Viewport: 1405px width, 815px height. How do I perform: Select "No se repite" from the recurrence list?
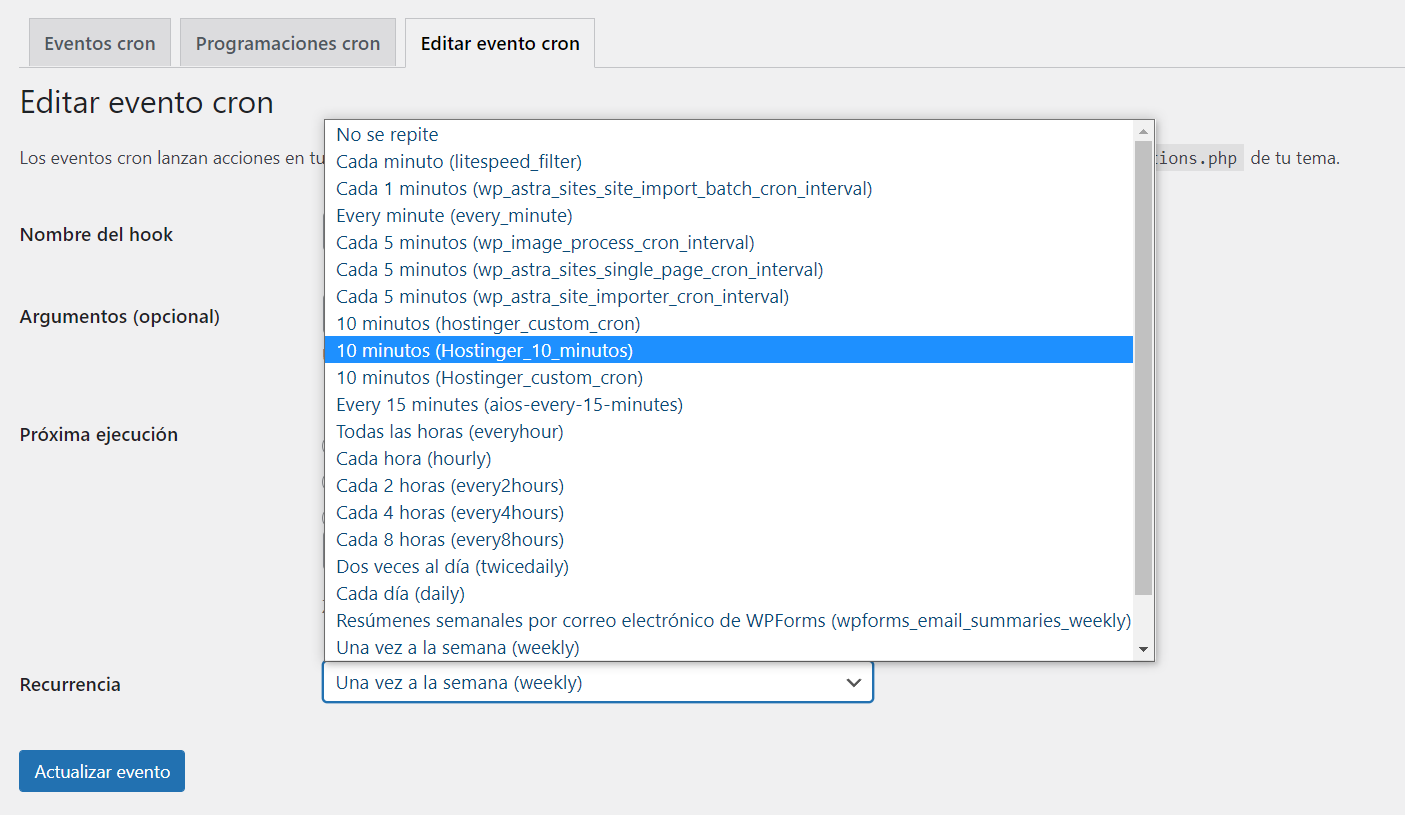pos(386,134)
